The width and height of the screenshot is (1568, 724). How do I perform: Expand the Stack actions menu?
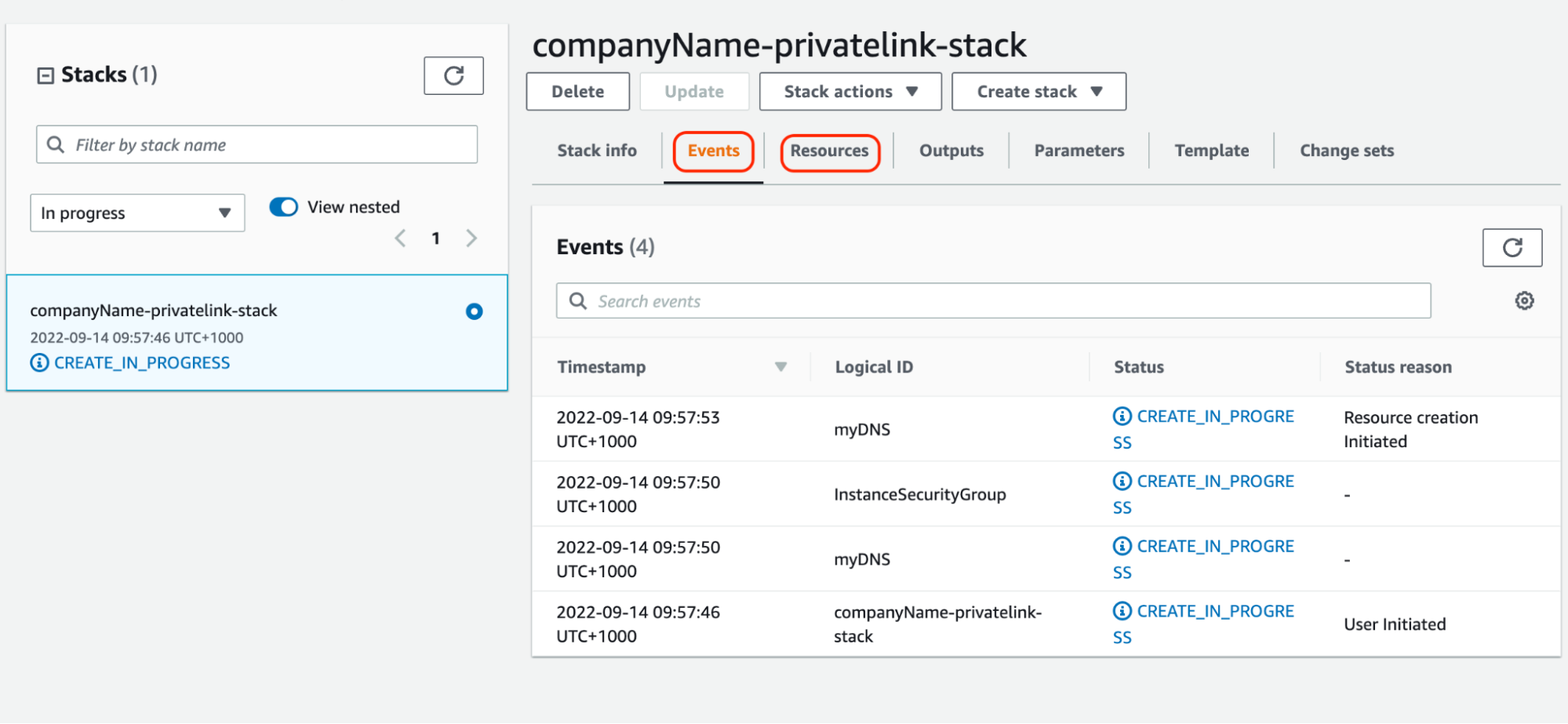coord(850,92)
